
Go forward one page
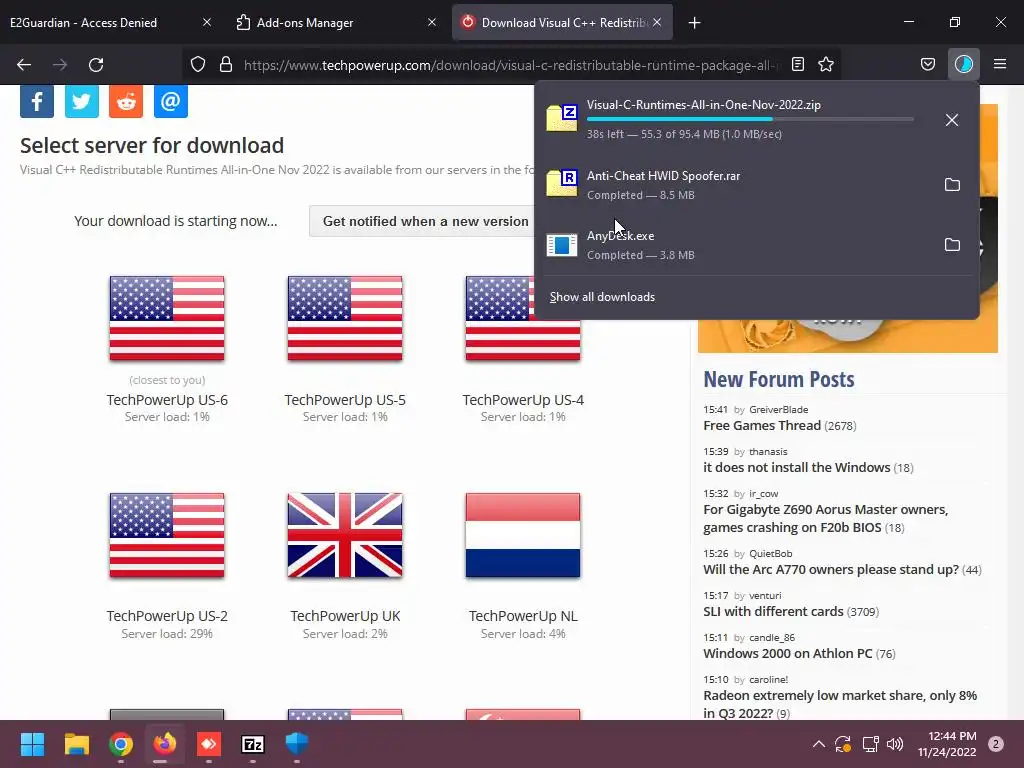pos(60,65)
